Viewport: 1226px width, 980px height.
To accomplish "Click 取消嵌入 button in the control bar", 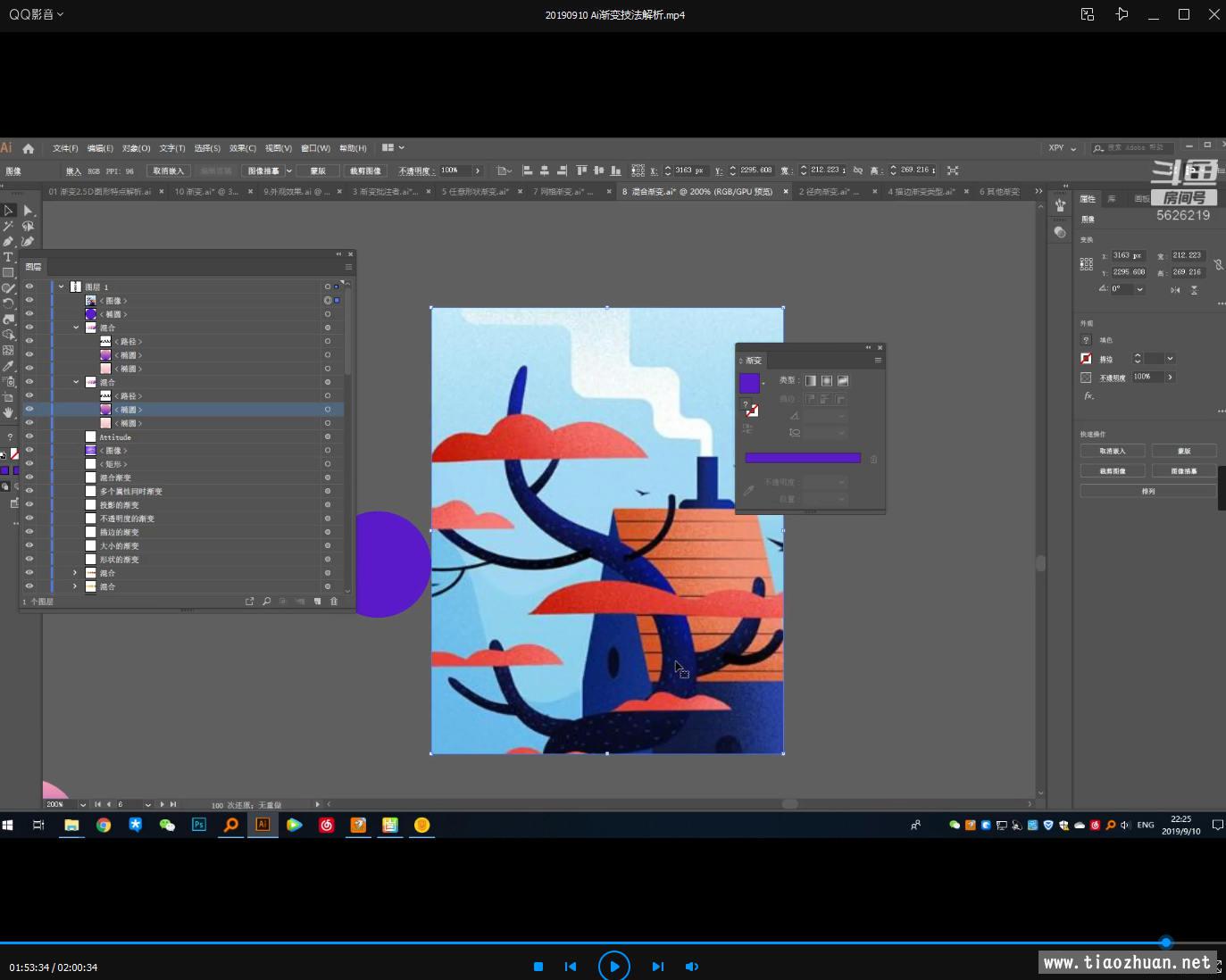I will pos(168,170).
